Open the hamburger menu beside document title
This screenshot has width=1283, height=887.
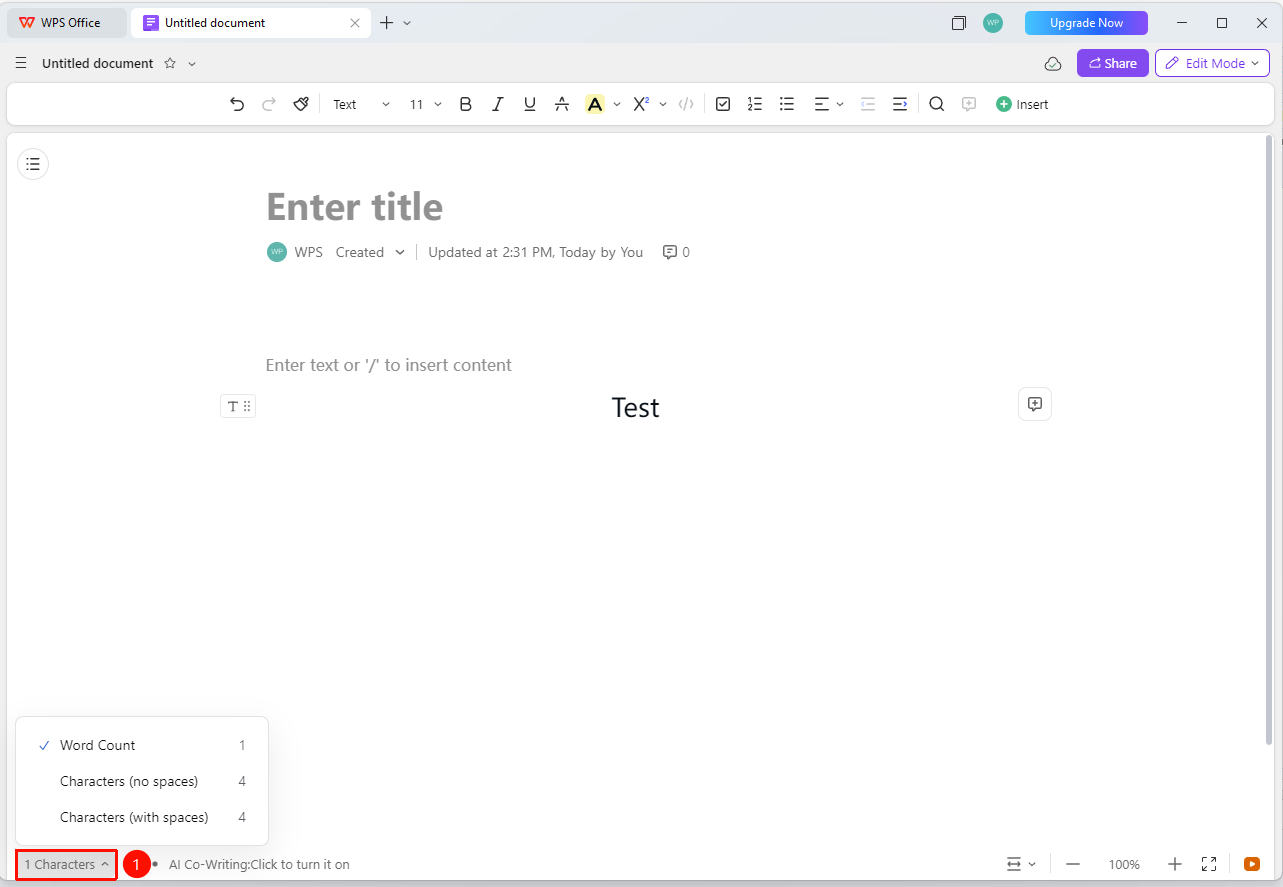point(21,63)
